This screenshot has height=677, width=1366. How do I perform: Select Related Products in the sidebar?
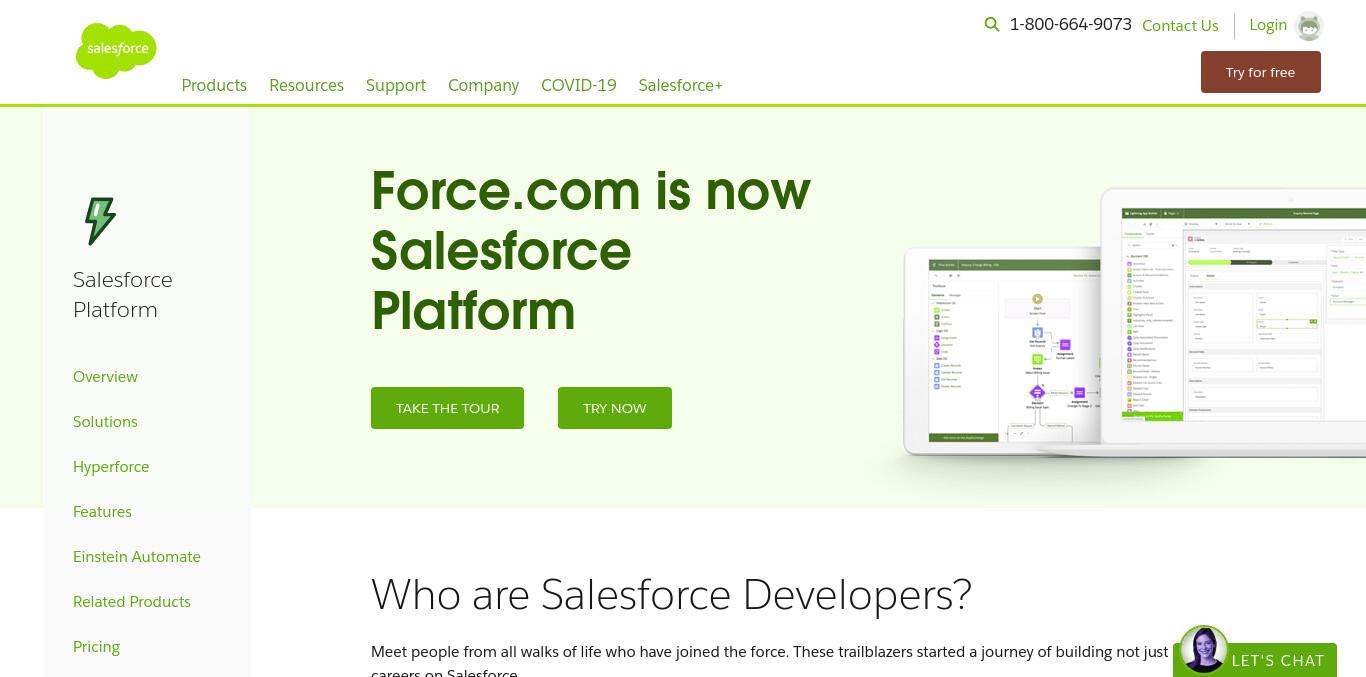click(132, 602)
